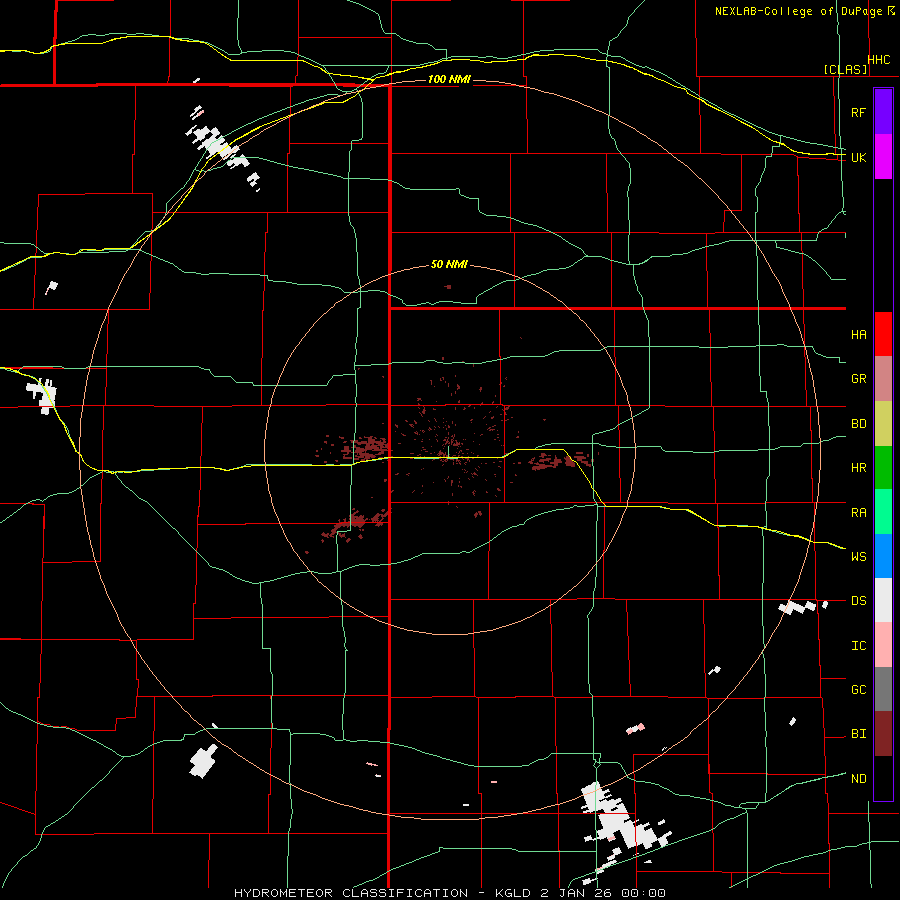Click the [CLAS] units label
Screen dimensions: 900x900
point(845,69)
